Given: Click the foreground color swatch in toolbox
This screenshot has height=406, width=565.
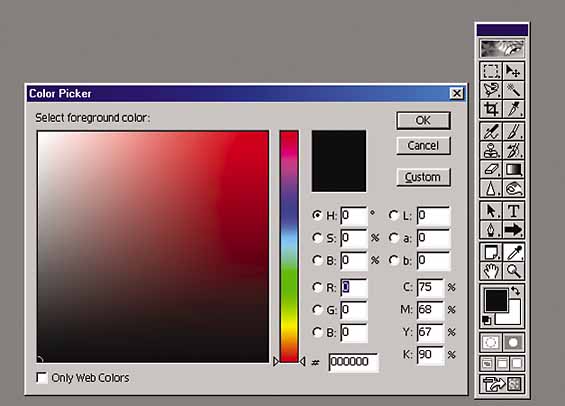Looking at the screenshot, I should click(x=496, y=300).
